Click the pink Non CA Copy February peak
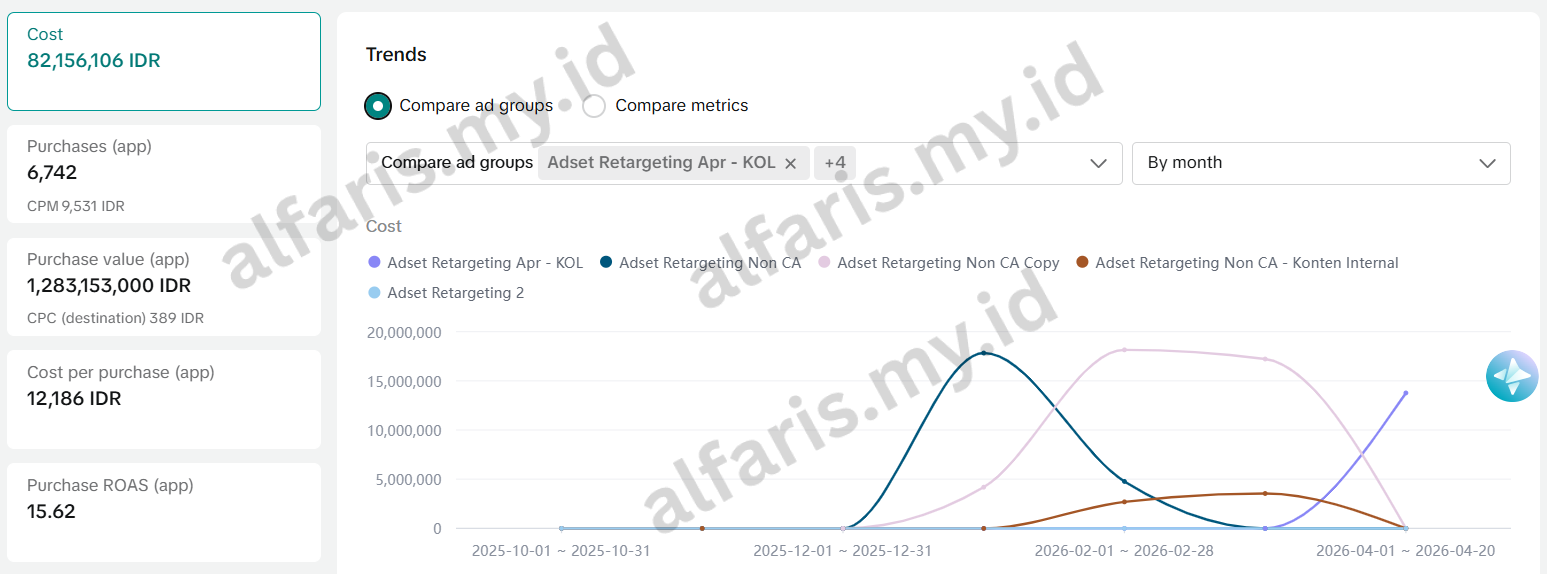The width and height of the screenshot is (1547, 574). pos(1124,350)
